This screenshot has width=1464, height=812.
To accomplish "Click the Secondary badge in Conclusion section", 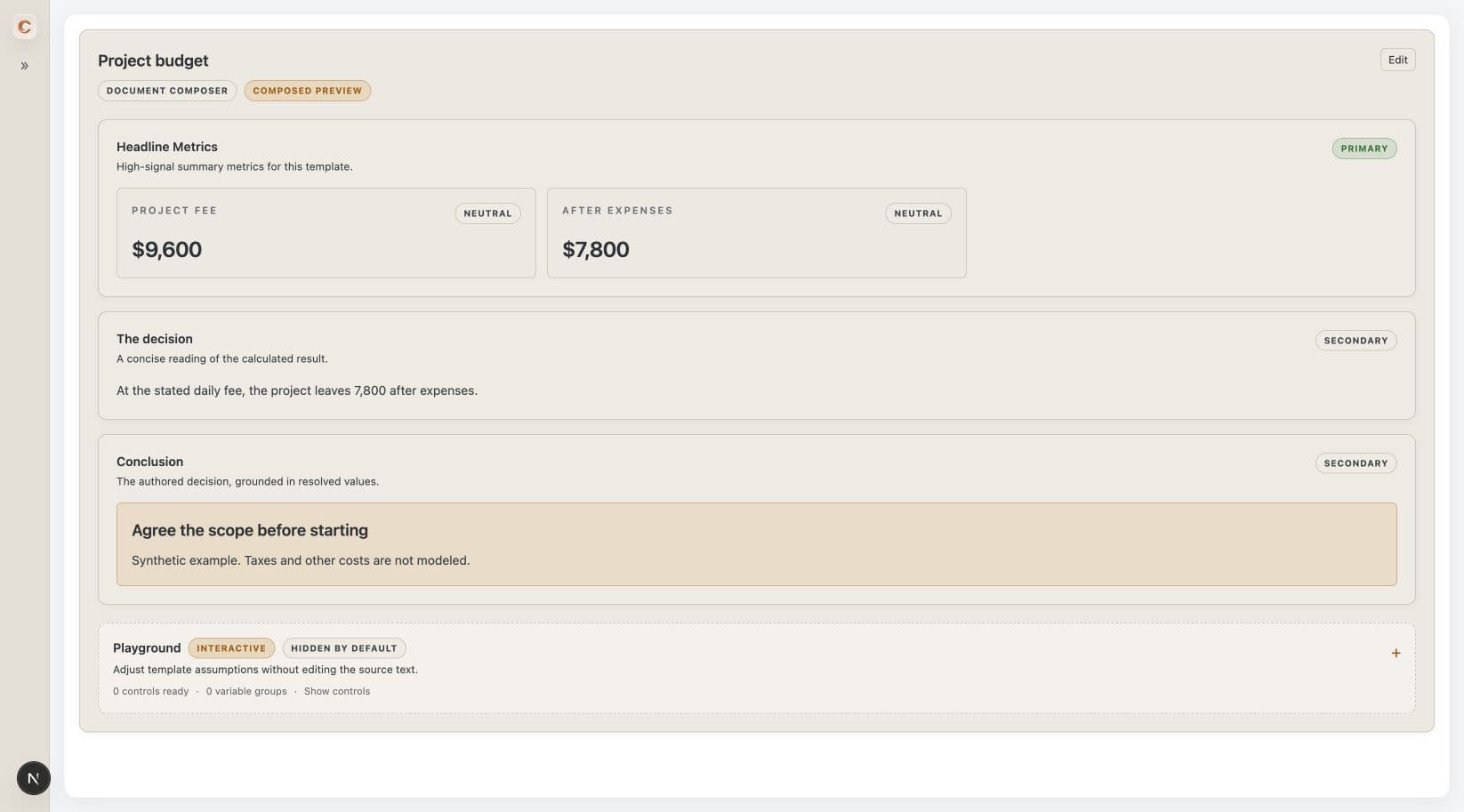I will pos(1355,463).
